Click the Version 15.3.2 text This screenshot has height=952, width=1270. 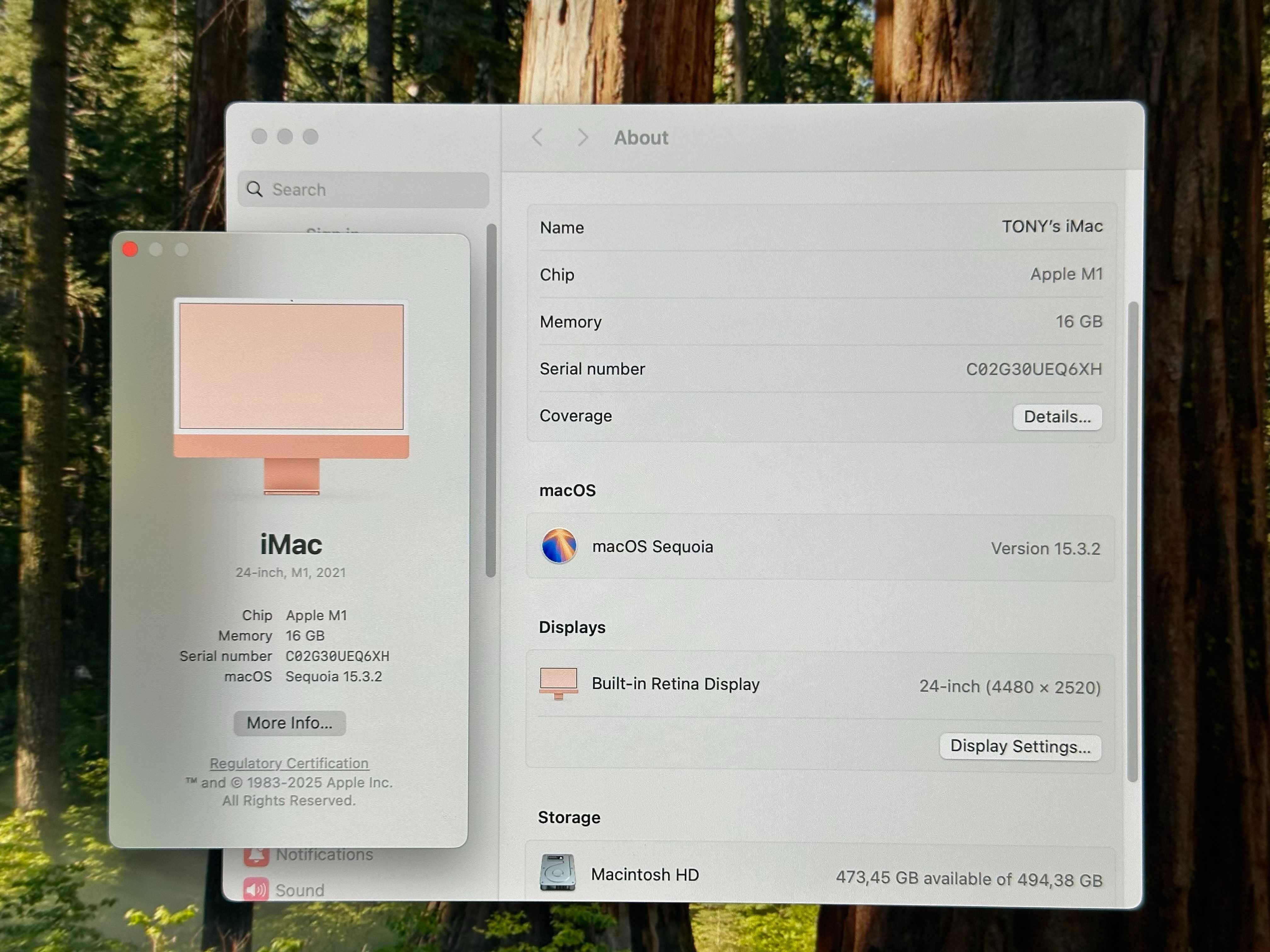click(1045, 549)
